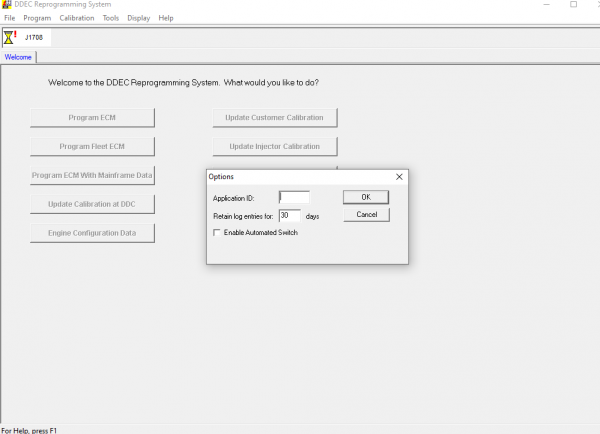Click the Program Fleet ECM button
Screen dimensions: 600x434
[92, 146]
